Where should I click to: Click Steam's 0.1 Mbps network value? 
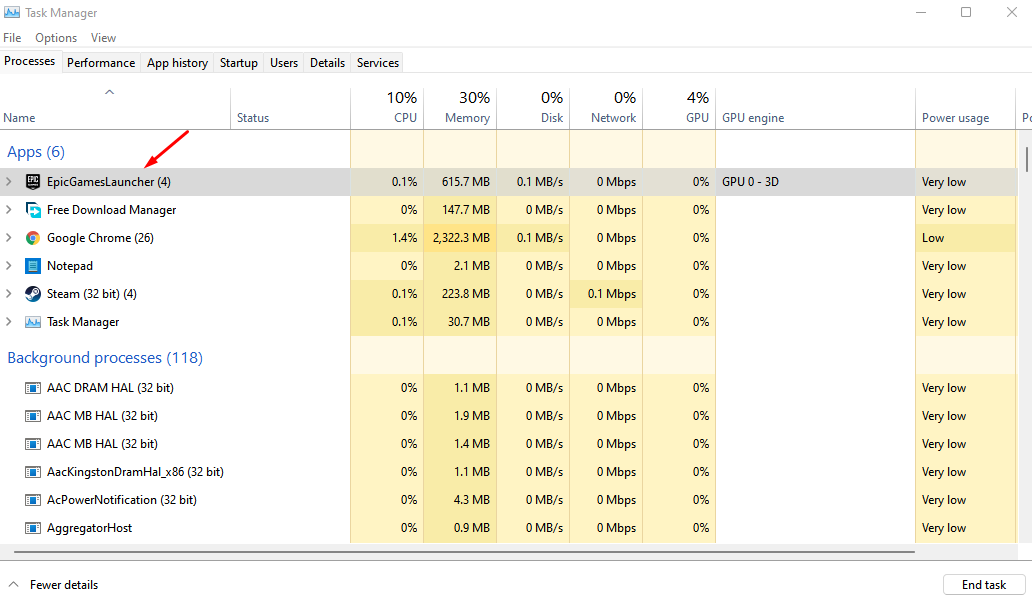click(612, 293)
